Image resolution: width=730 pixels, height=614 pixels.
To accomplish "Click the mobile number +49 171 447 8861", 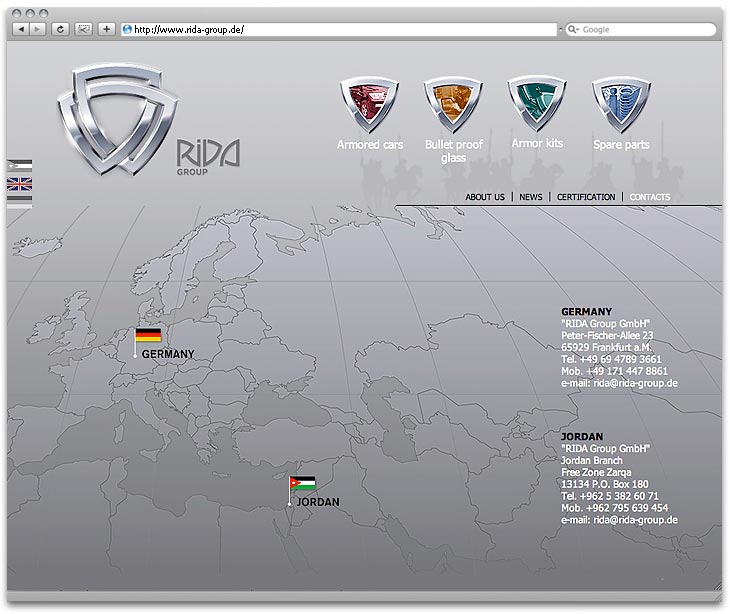I will click(627, 371).
